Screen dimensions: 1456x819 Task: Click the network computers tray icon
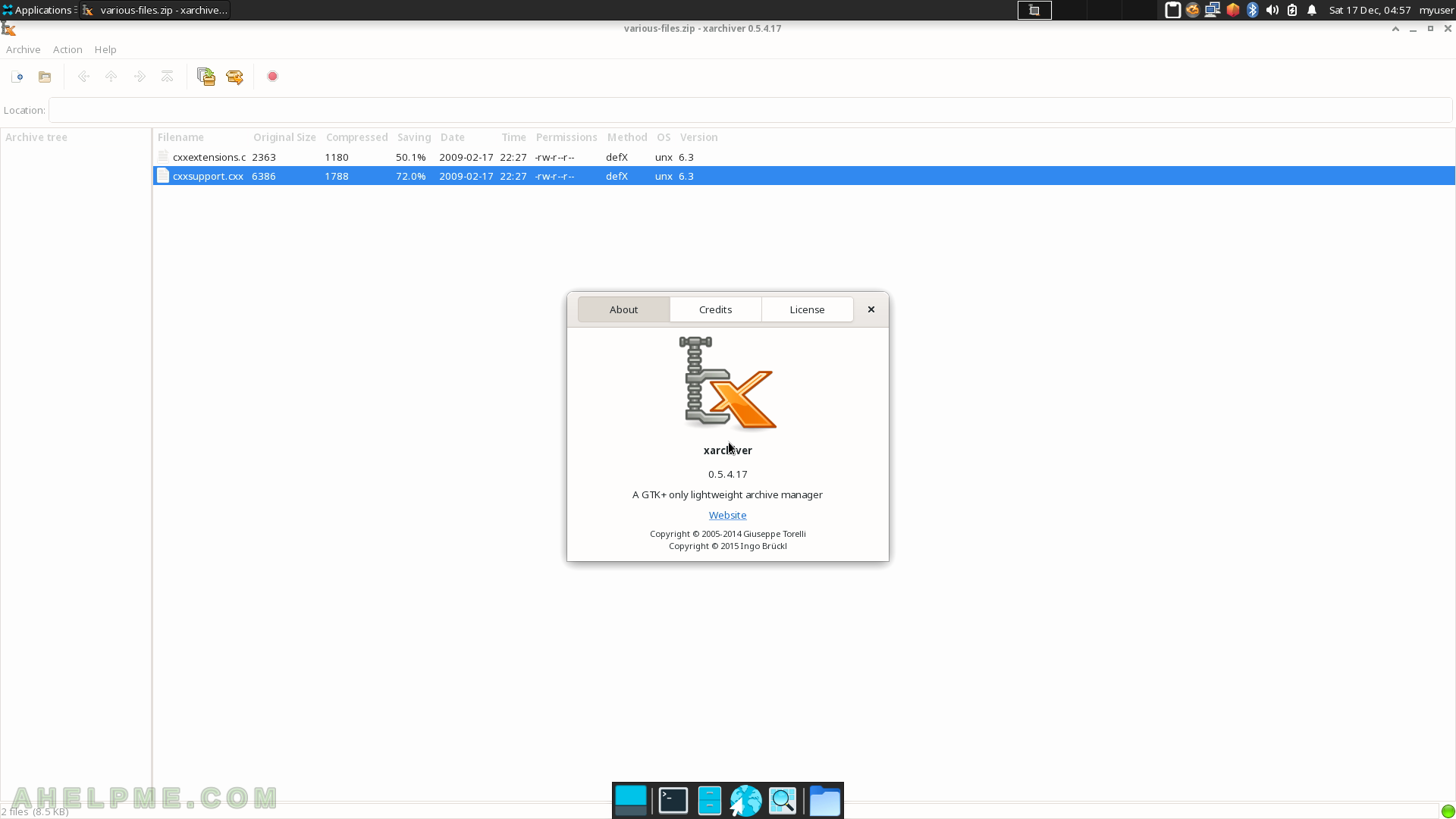[x=1213, y=10]
